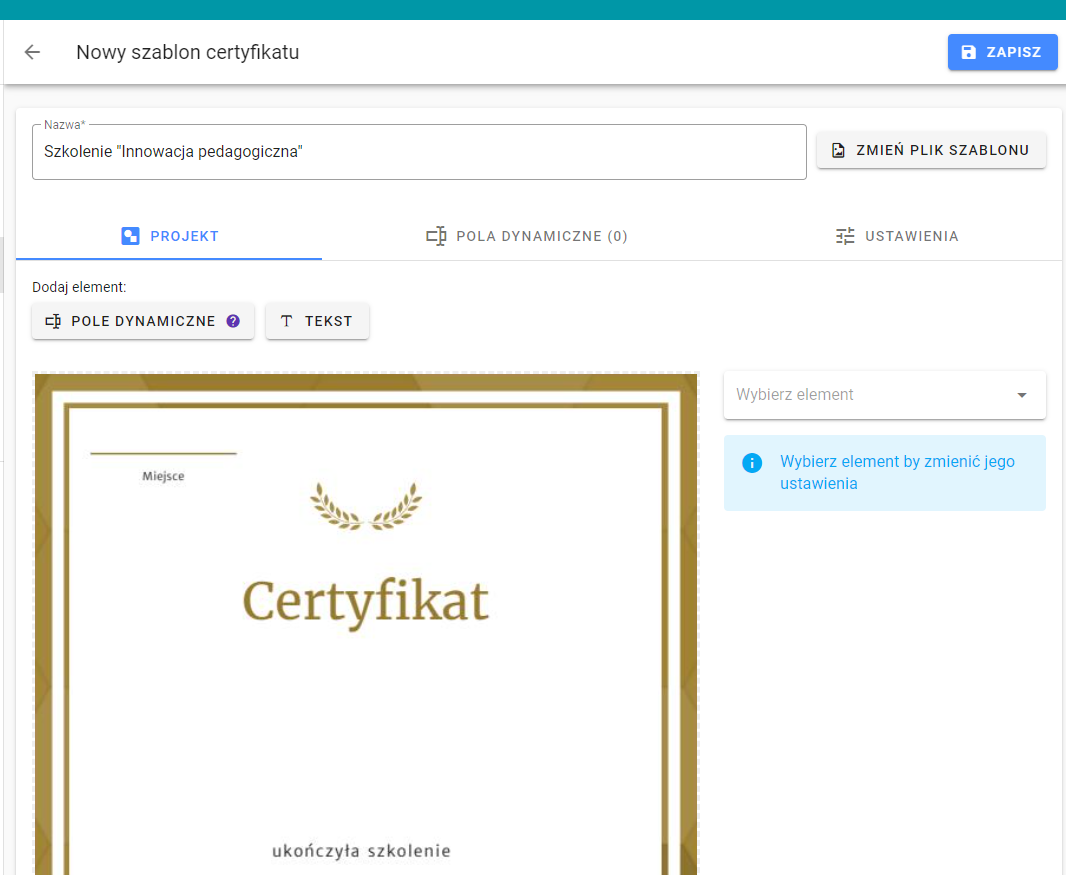Expand the Wybierz element dropdown arrow
This screenshot has width=1066, height=875.
point(1021,395)
